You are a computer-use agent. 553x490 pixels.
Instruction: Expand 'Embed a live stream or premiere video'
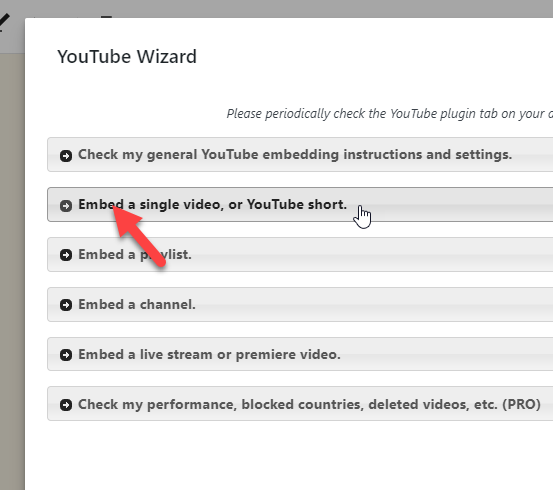(300, 354)
